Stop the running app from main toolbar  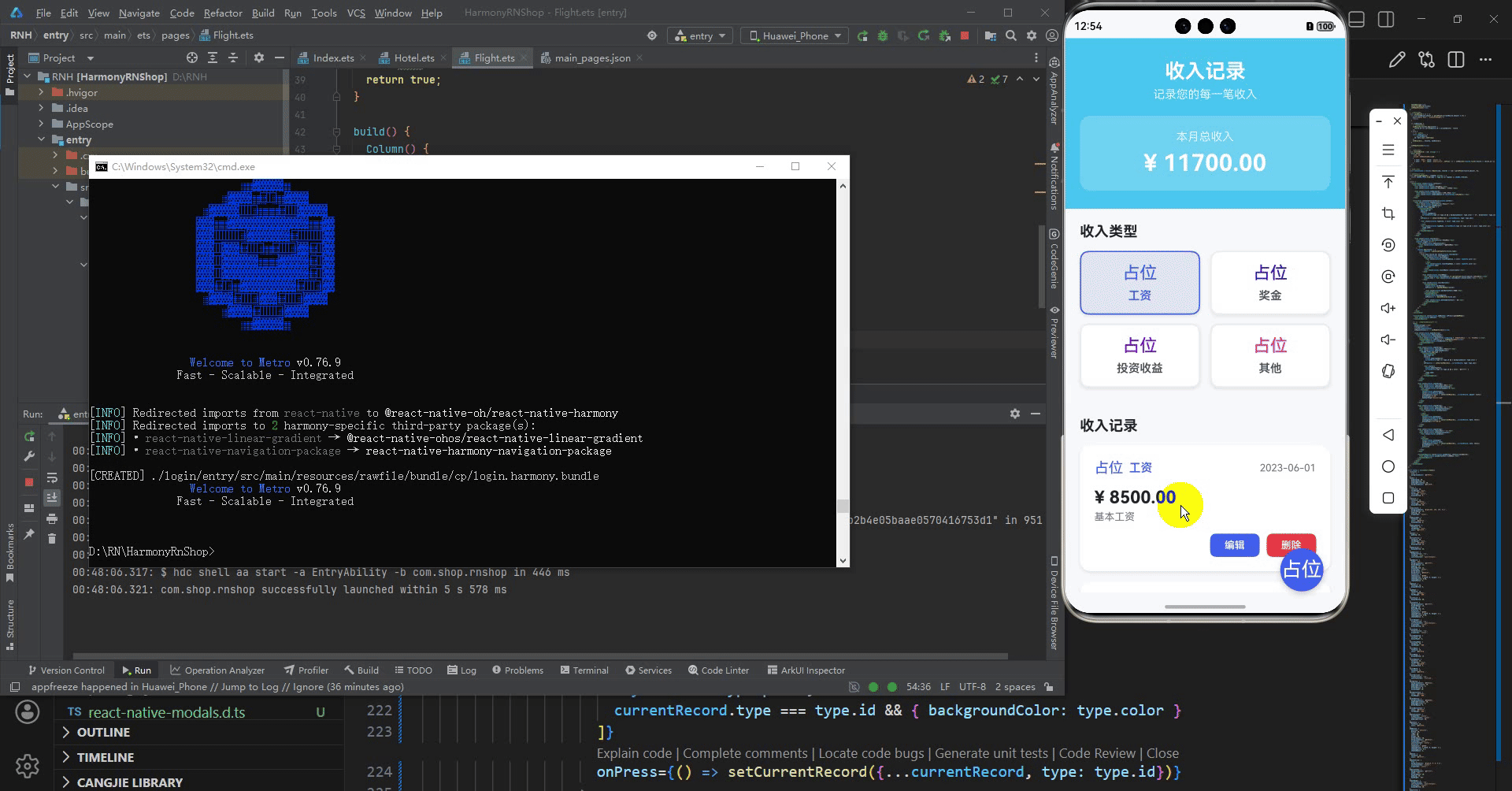965,35
